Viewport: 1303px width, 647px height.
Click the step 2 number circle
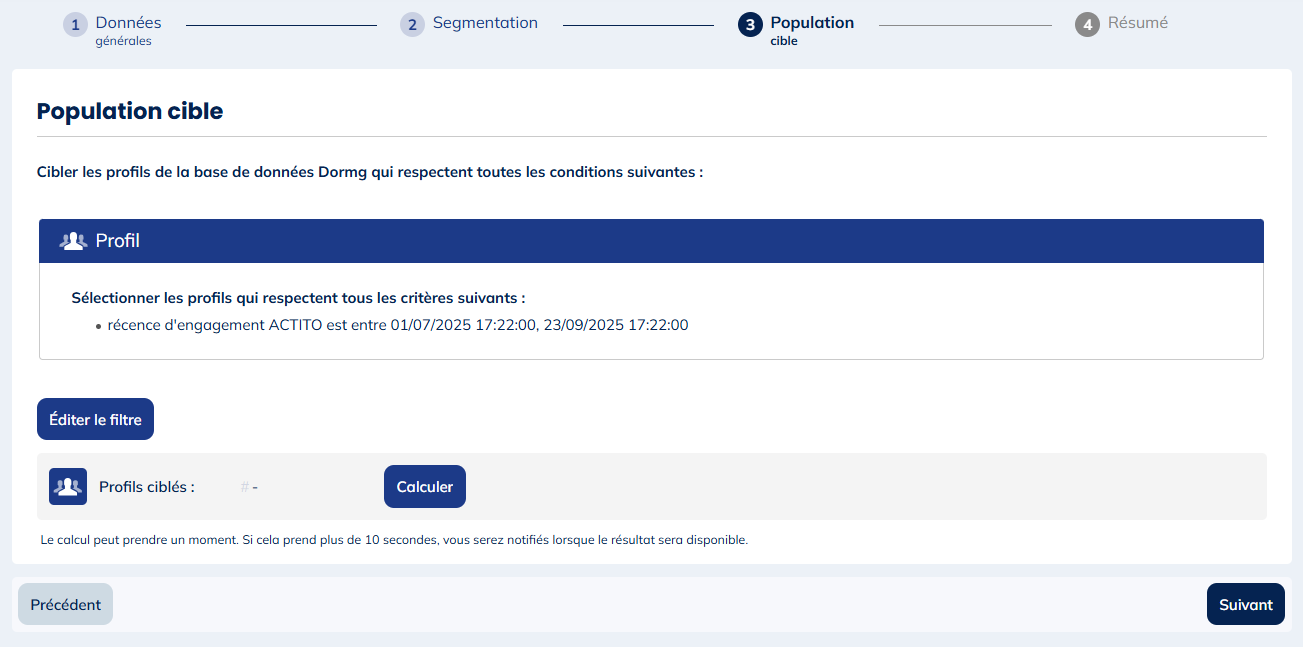click(412, 25)
